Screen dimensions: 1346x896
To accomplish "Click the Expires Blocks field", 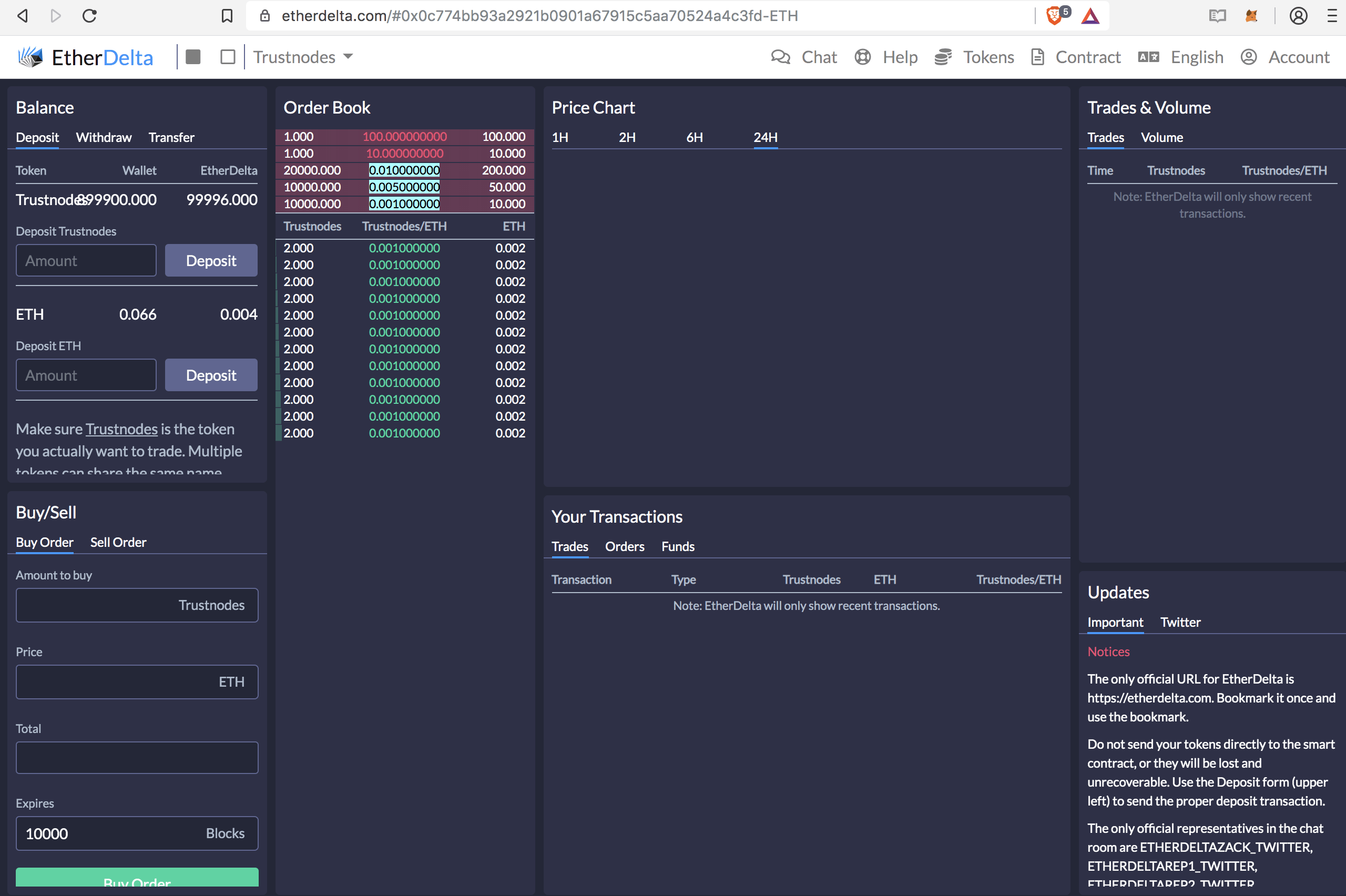I will click(x=137, y=834).
